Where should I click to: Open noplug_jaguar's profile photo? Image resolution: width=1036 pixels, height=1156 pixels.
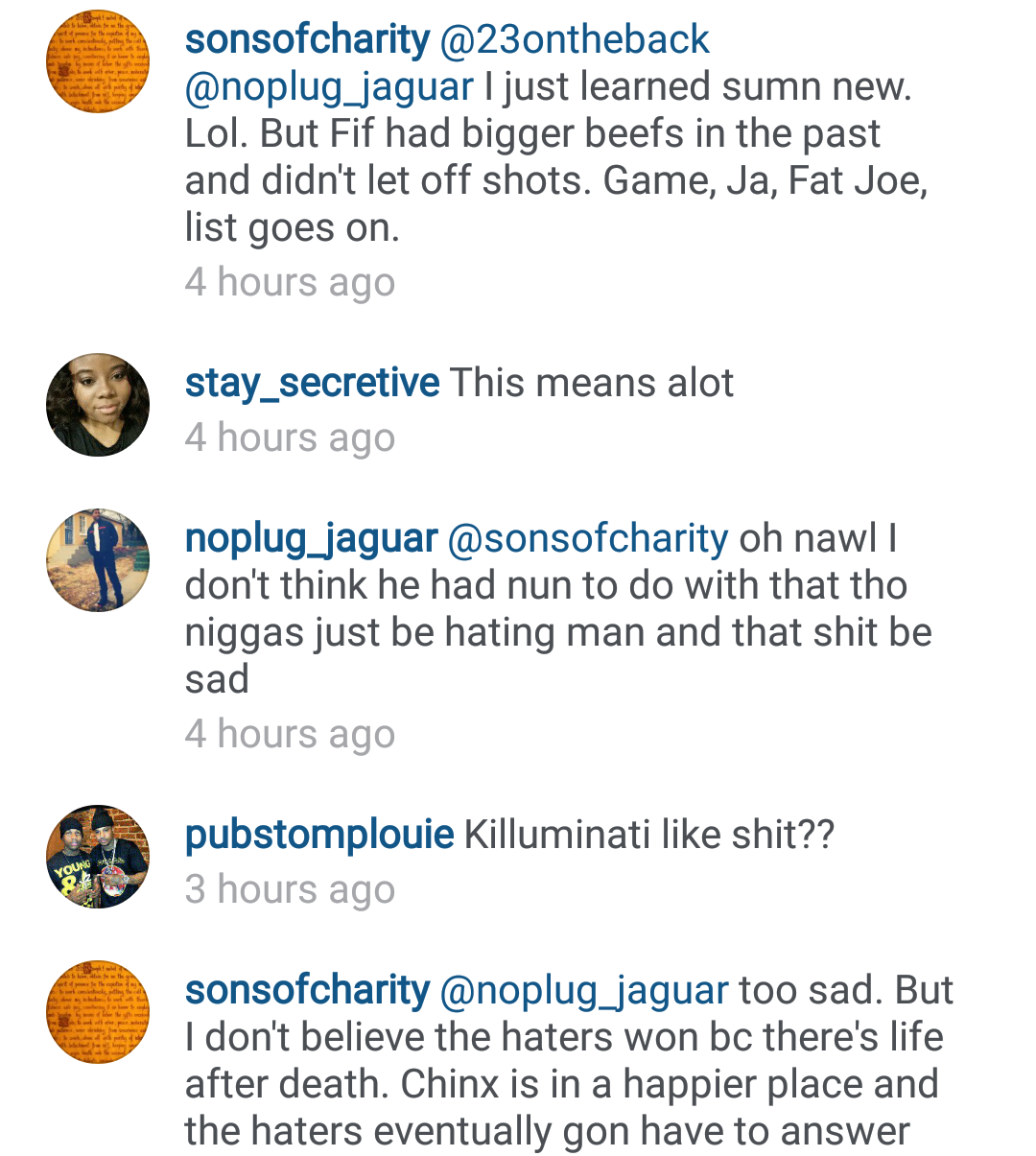[98, 560]
